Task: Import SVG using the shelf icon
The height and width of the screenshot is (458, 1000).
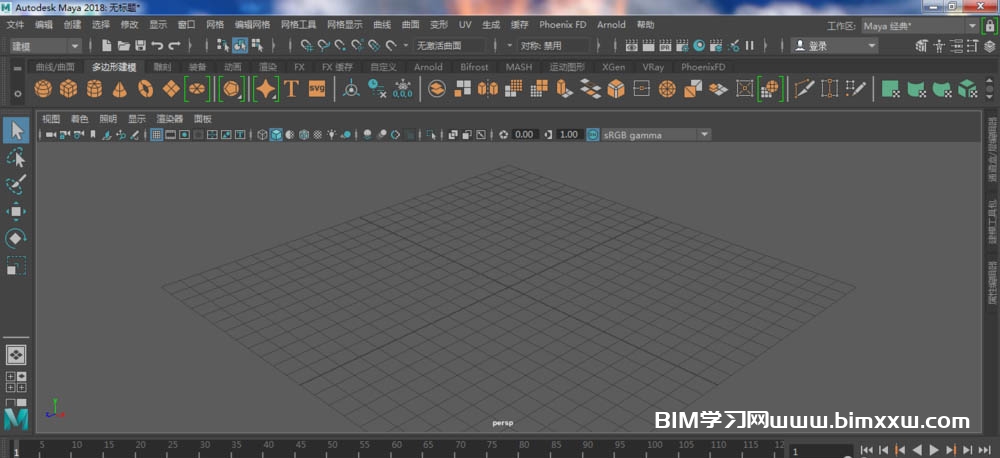Action: pyautogui.click(x=317, y=89)
